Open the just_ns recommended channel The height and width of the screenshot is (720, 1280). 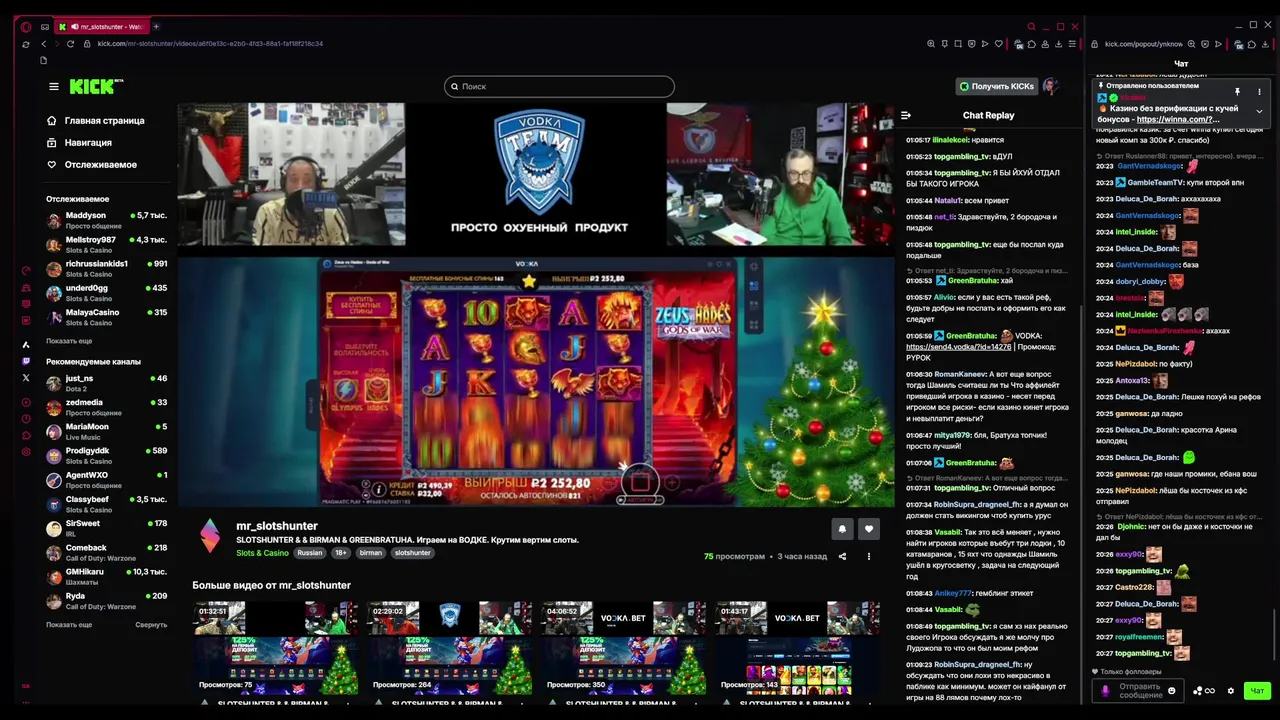106,383
